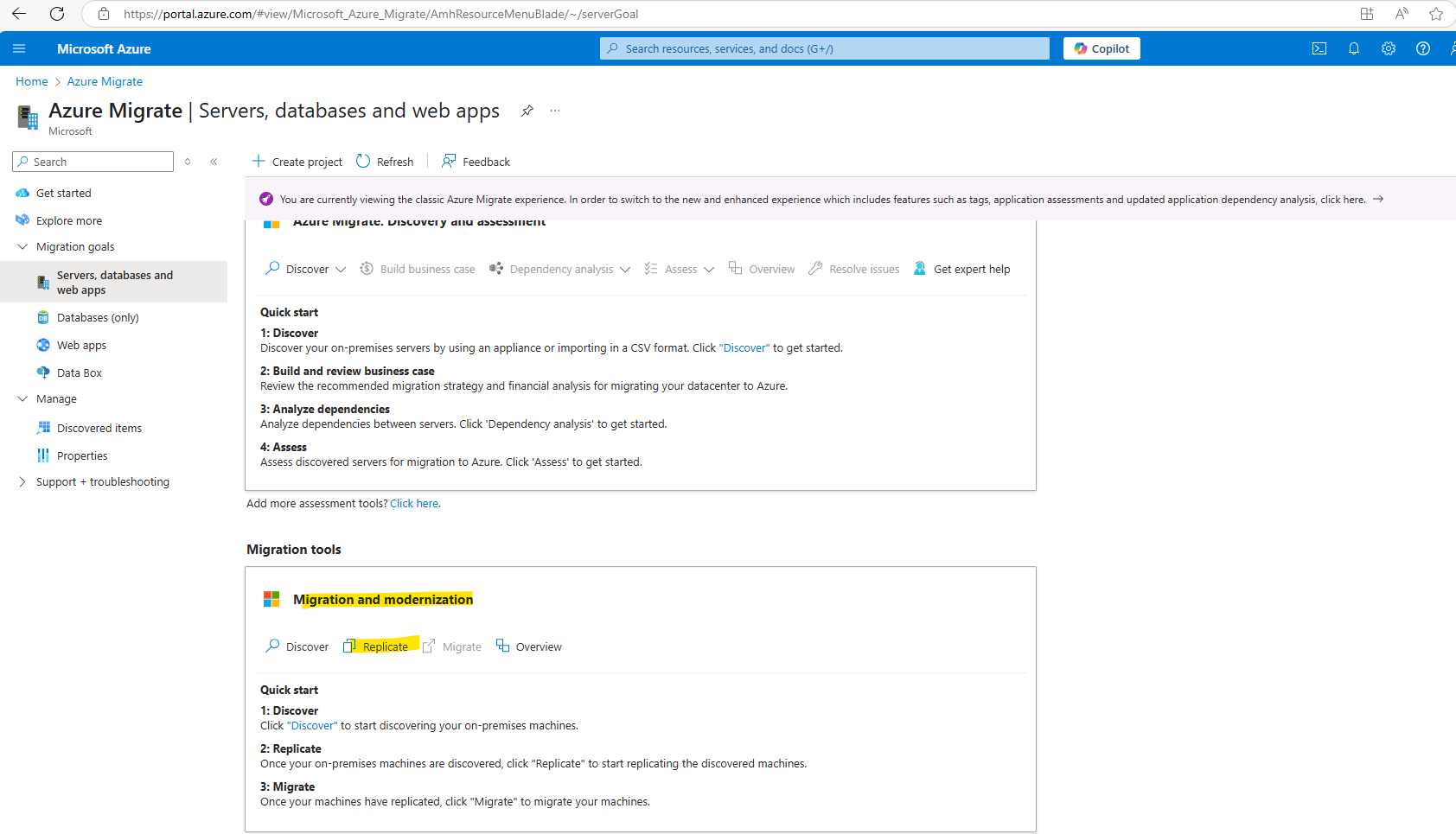Click the browser apps grid icon
Viewport: 1456px width, 834px height.
pos(1367,14)
